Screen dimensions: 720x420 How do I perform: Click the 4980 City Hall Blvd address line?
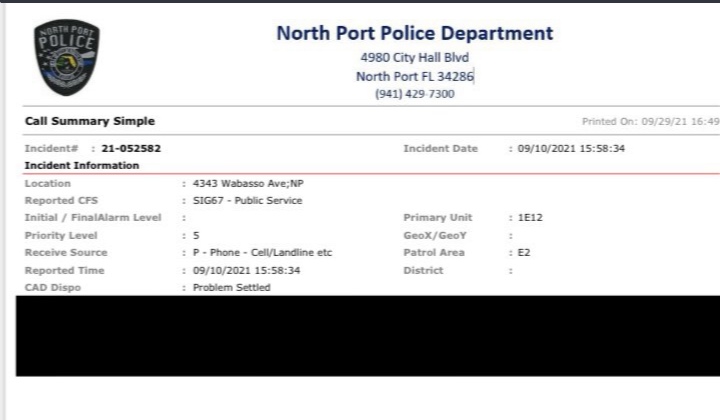pyautogui.click(x=414, y=57)
